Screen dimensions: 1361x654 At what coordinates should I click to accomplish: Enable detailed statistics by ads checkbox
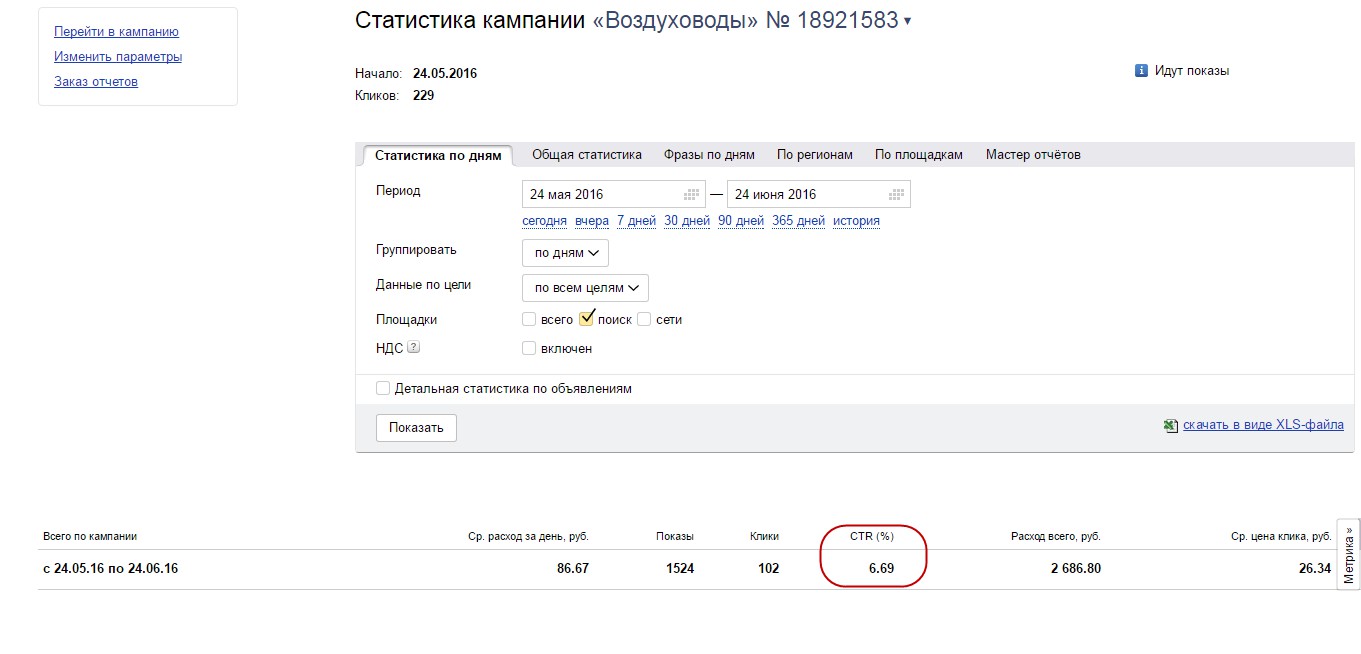pyautogui.click(x=383, y=388)
